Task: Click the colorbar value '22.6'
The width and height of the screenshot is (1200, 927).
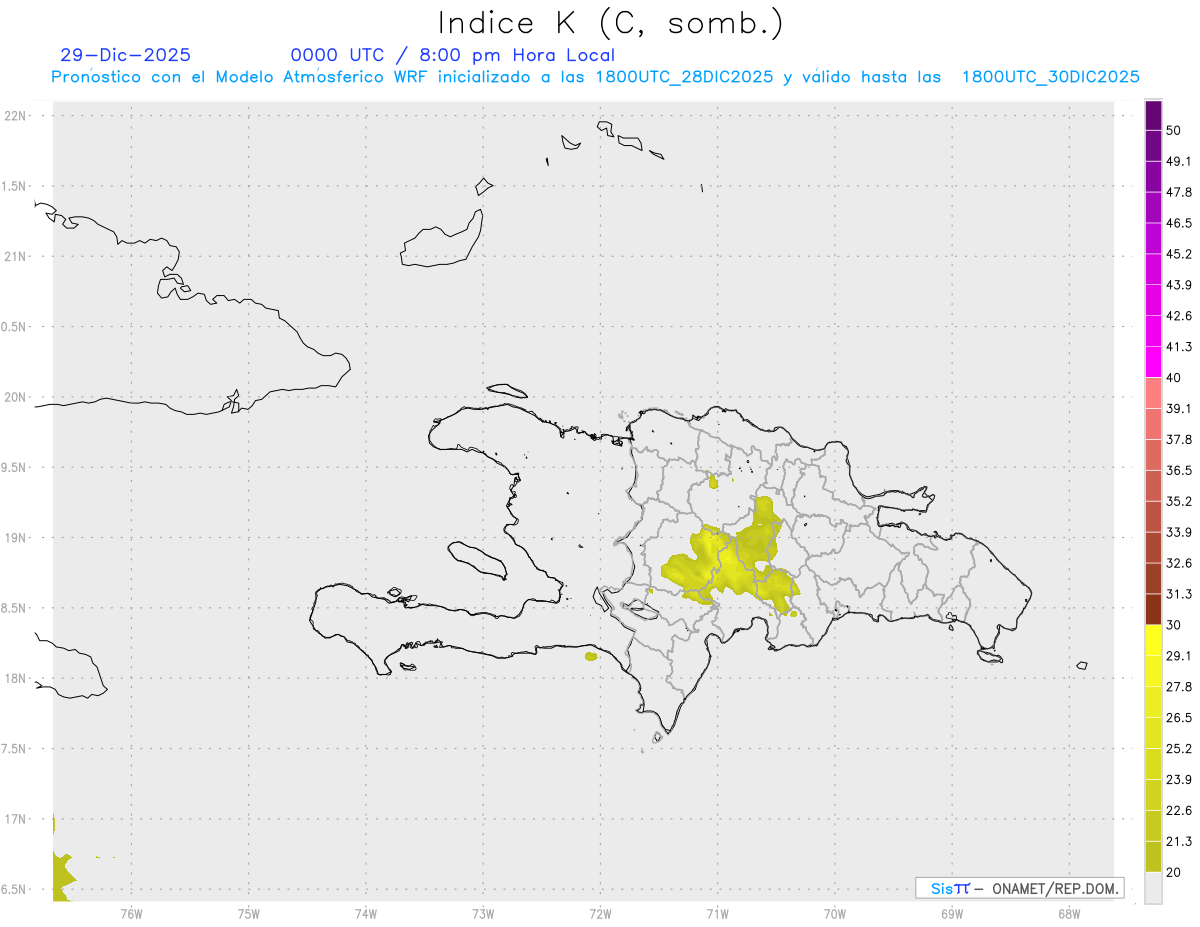Action: 1179,810
